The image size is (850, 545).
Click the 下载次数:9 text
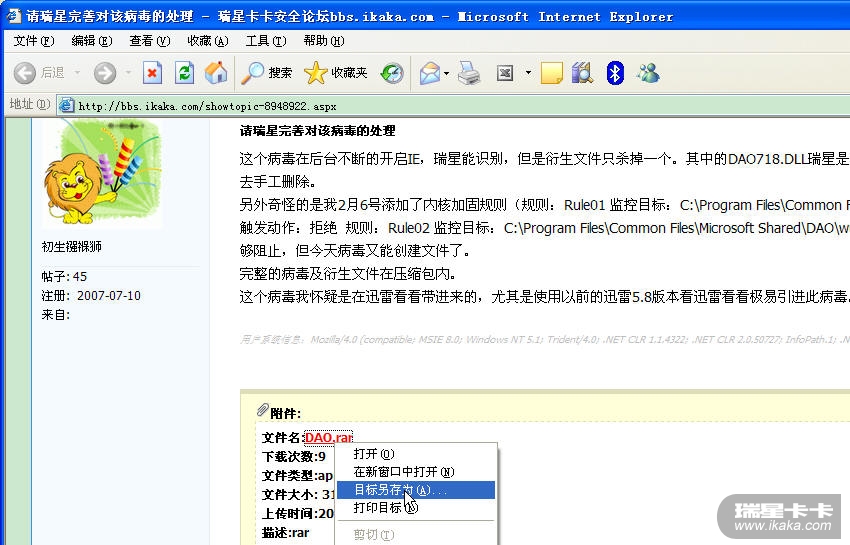294,457
